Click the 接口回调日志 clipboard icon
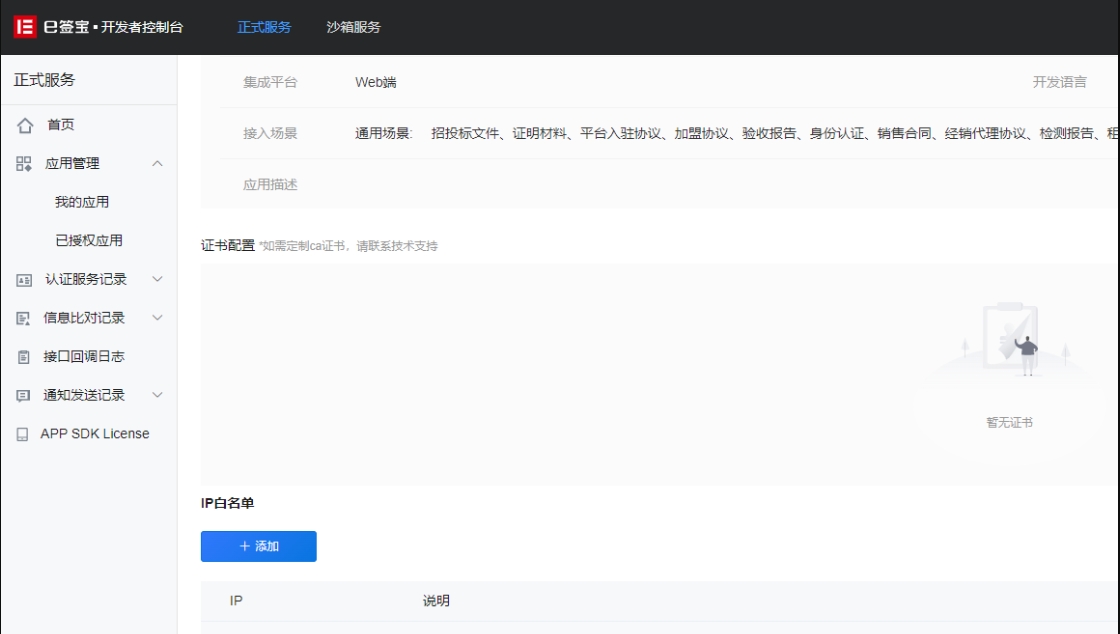Viewport: 1120px width, 634px height. tap(24, 357)
